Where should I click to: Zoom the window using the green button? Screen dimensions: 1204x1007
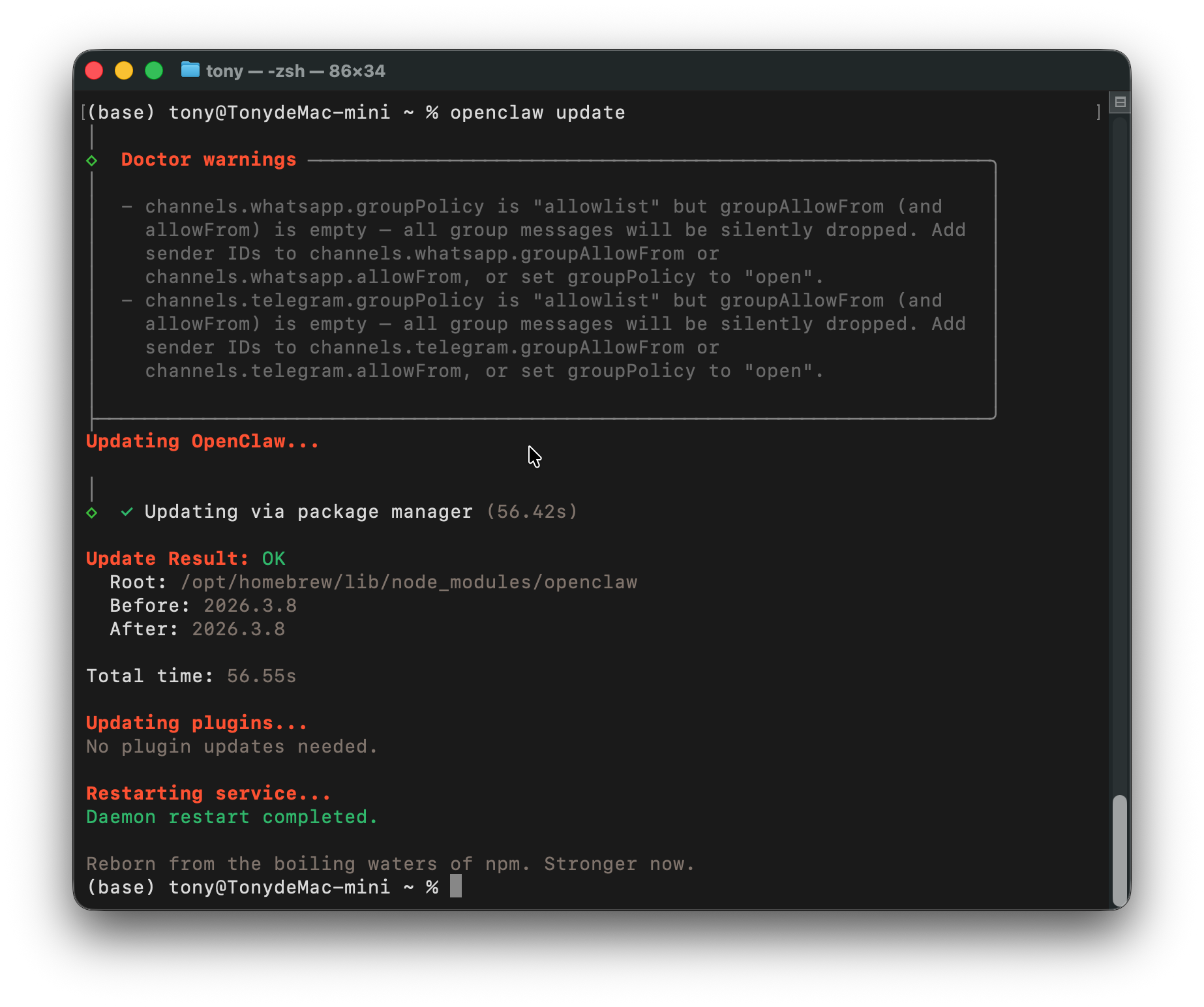tap(154, 70)
